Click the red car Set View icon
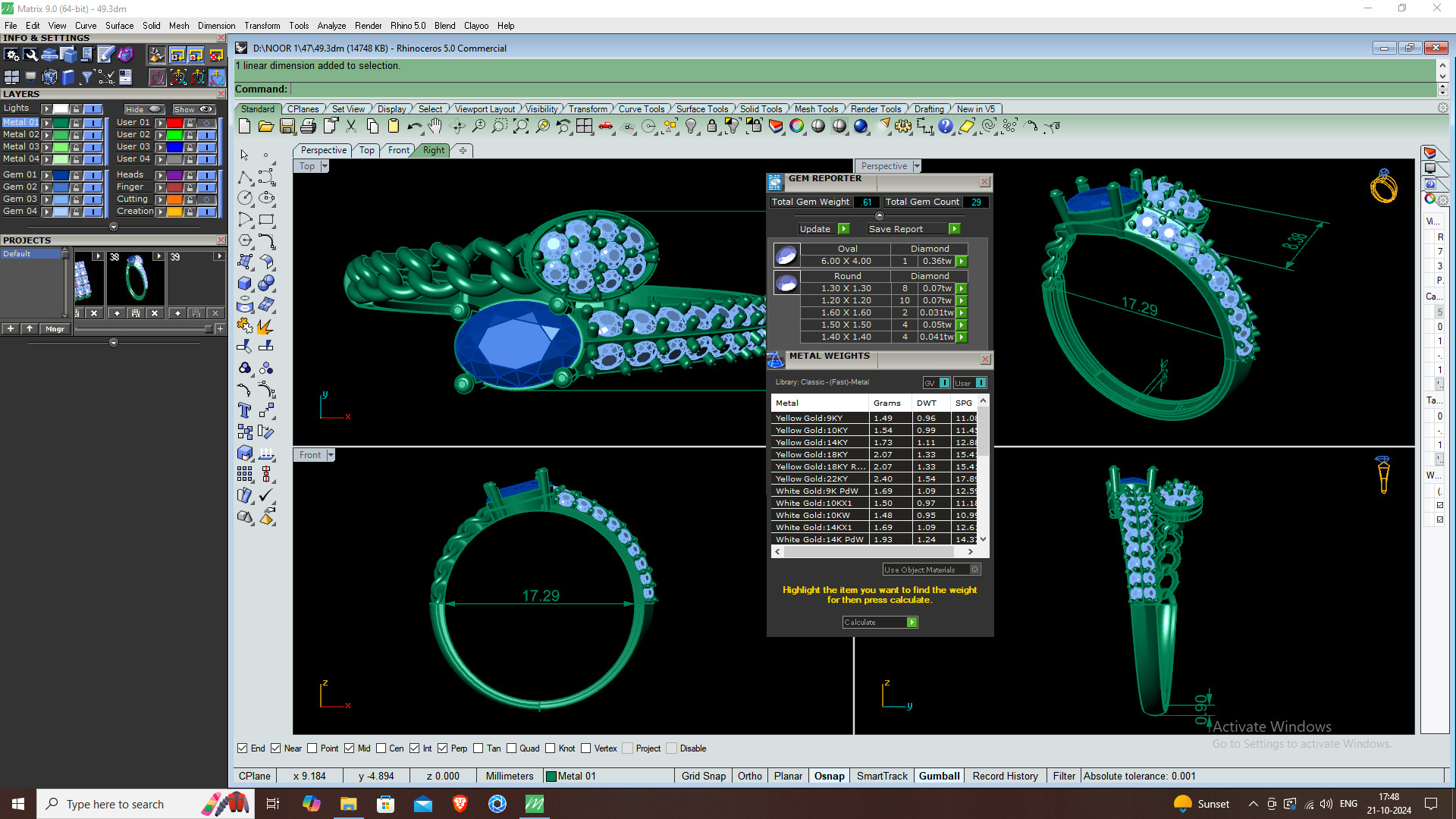1456x819 pixels. coord(606,127)
